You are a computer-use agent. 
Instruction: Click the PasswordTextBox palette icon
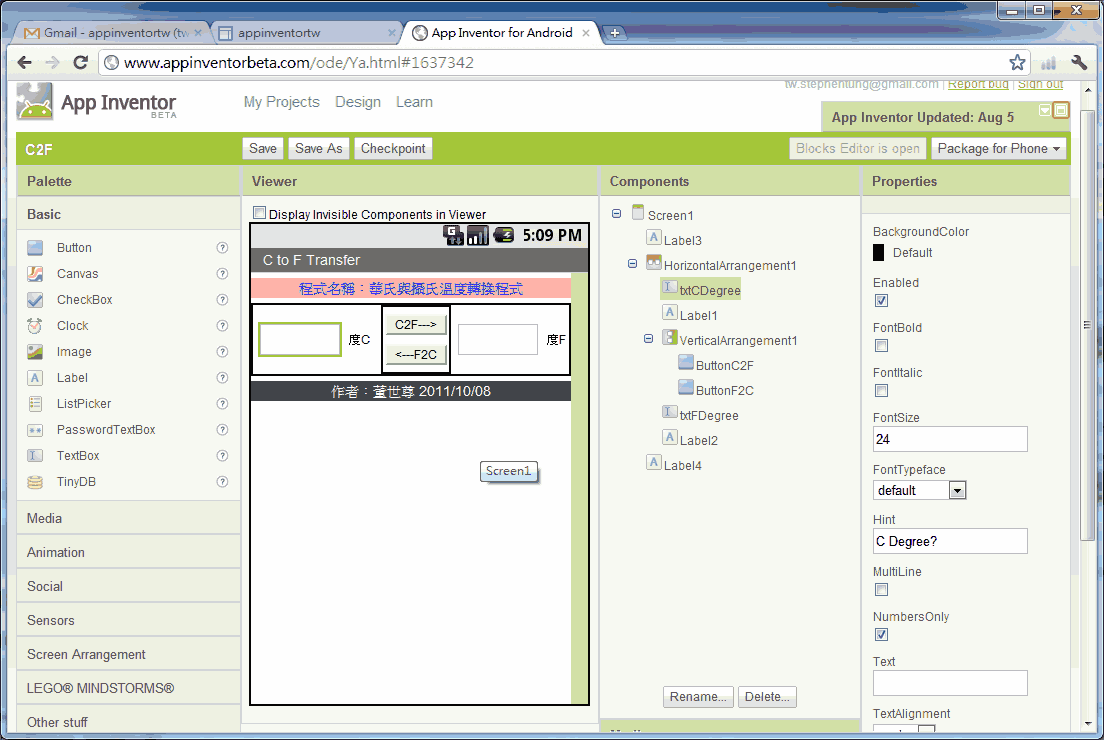tap(35, 430)
